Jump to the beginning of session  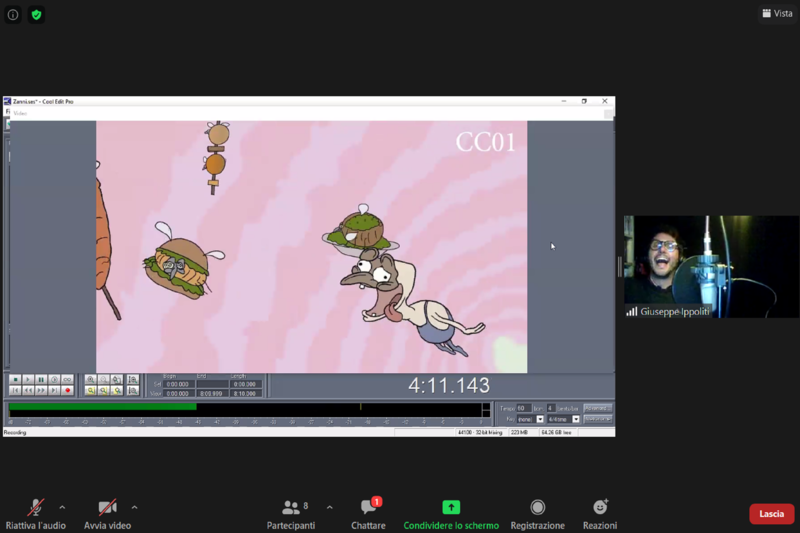(15, 391)
